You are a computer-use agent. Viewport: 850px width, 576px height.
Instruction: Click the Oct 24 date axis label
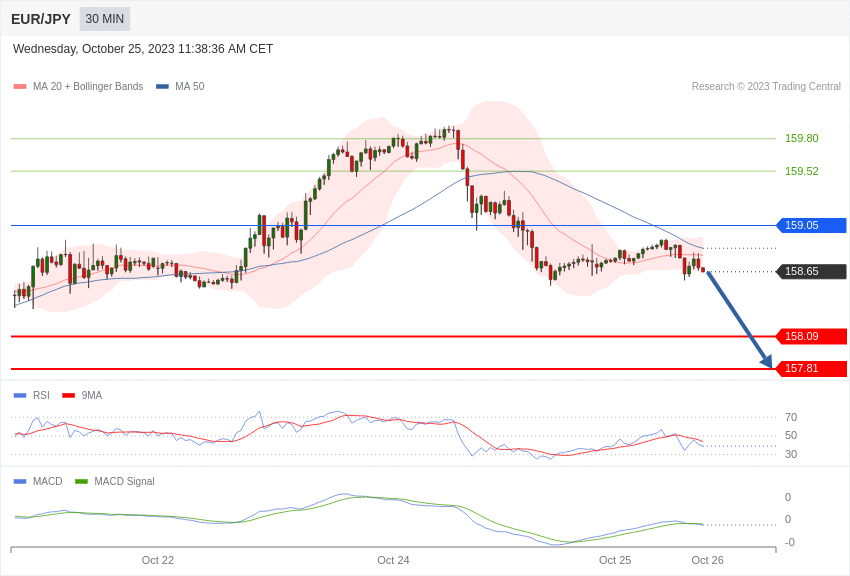[x=393, y=560]
